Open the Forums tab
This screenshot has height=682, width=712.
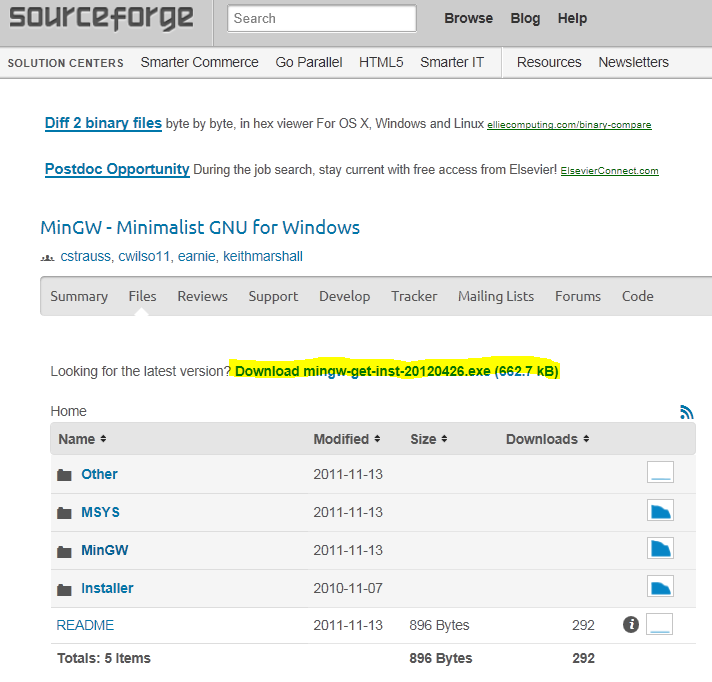point(578,296)
